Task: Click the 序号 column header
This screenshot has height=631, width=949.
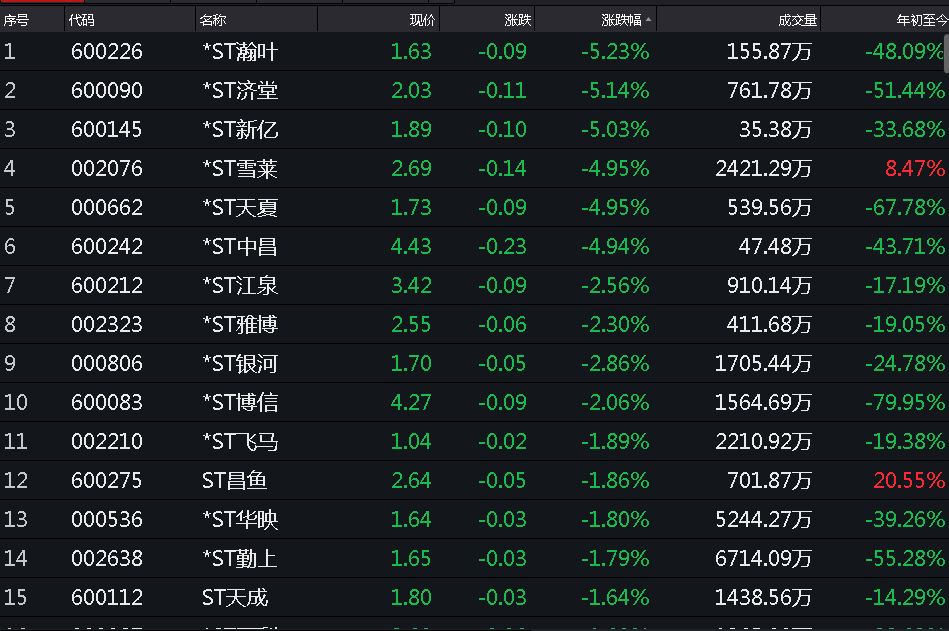Action: [x=16, y=19]
